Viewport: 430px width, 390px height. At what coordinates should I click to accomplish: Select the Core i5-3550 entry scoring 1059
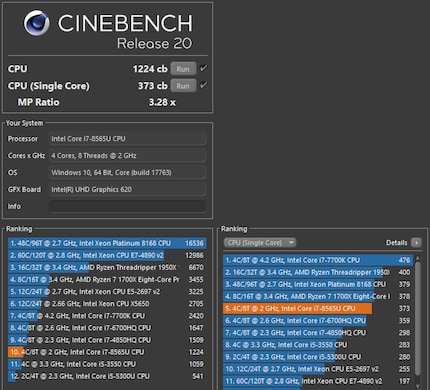click(x=107, y=364)
